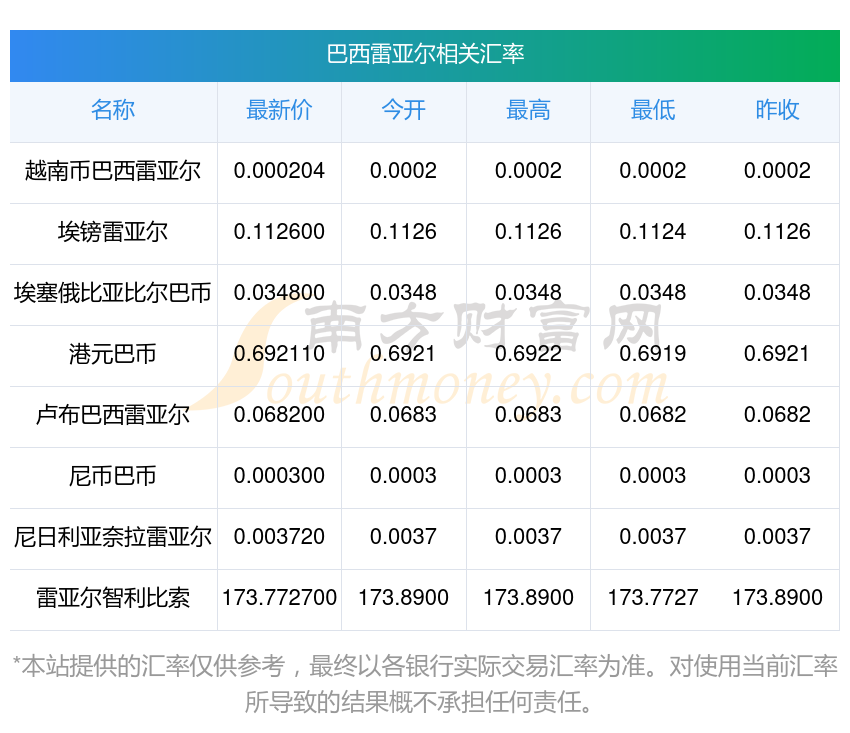Click the 雷亚尔智利比索 row name
This screenshot has height=733, width=850.
[x=113, y=598]
